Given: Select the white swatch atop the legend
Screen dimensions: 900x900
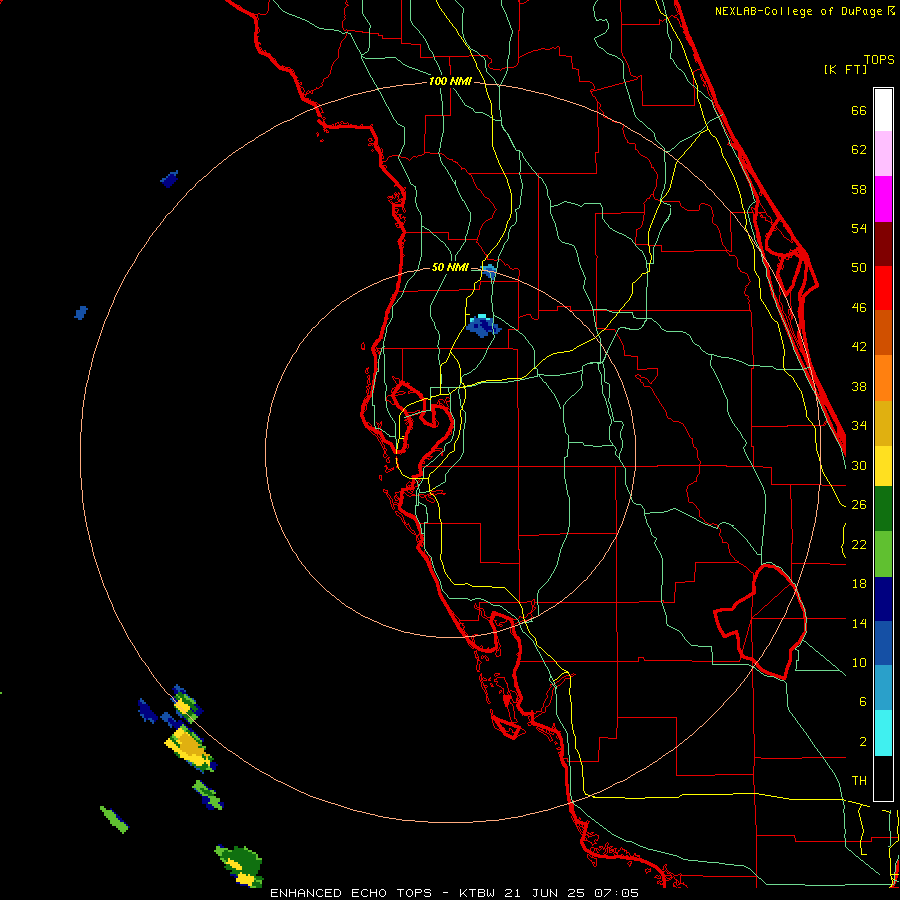Looking at the screenshot, I should tap(883, 110).
